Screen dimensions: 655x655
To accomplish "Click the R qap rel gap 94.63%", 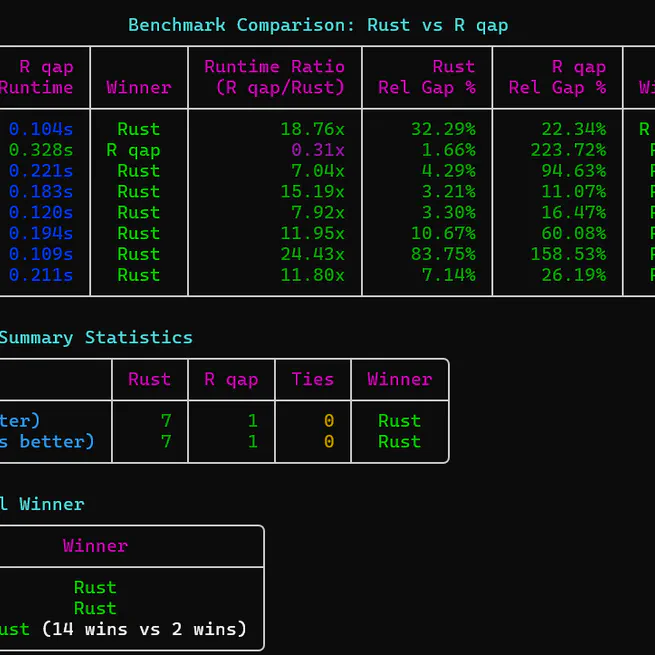I will click(x=574, y=171).
